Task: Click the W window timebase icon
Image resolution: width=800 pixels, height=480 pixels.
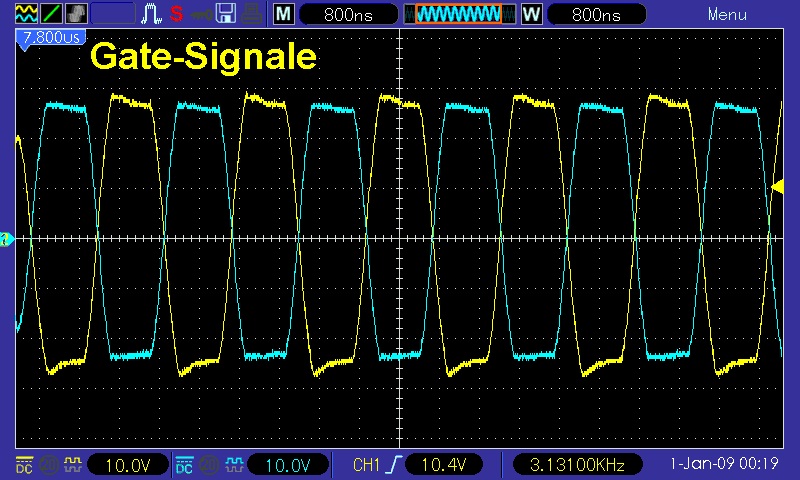Action: click(x=531, y=14)
